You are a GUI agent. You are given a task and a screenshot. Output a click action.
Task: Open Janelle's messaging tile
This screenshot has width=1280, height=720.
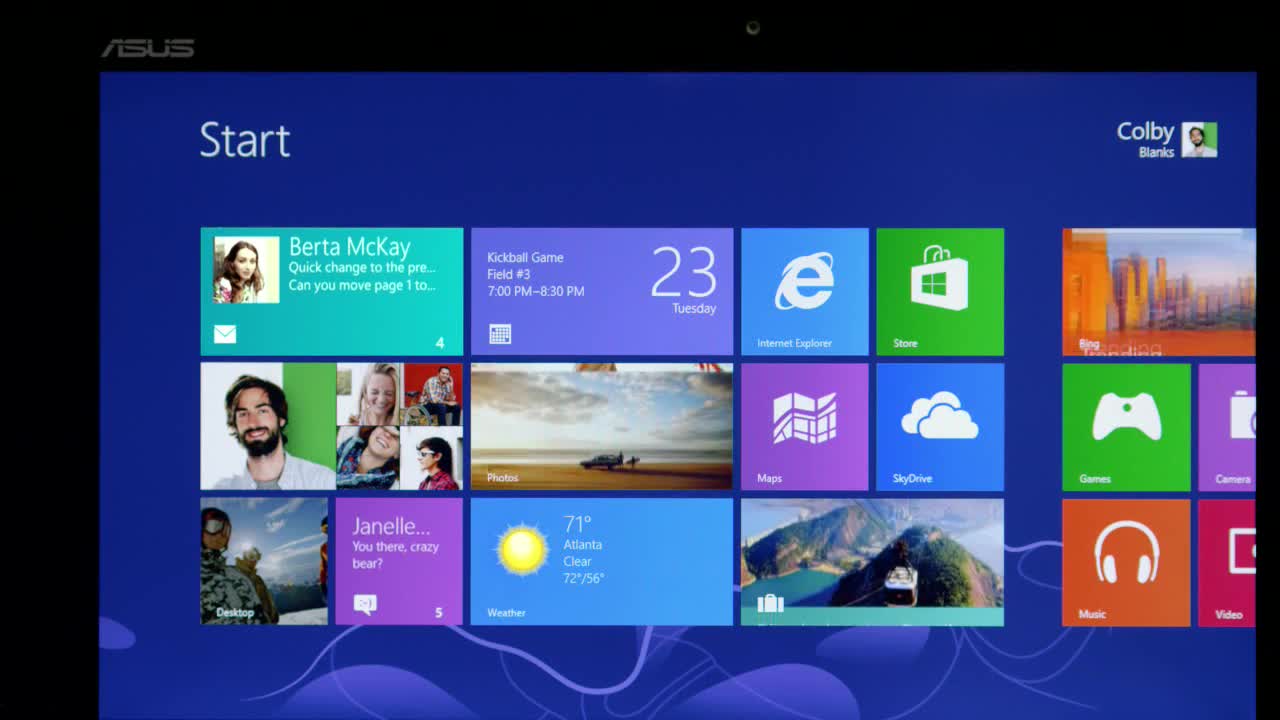(399, 562)
